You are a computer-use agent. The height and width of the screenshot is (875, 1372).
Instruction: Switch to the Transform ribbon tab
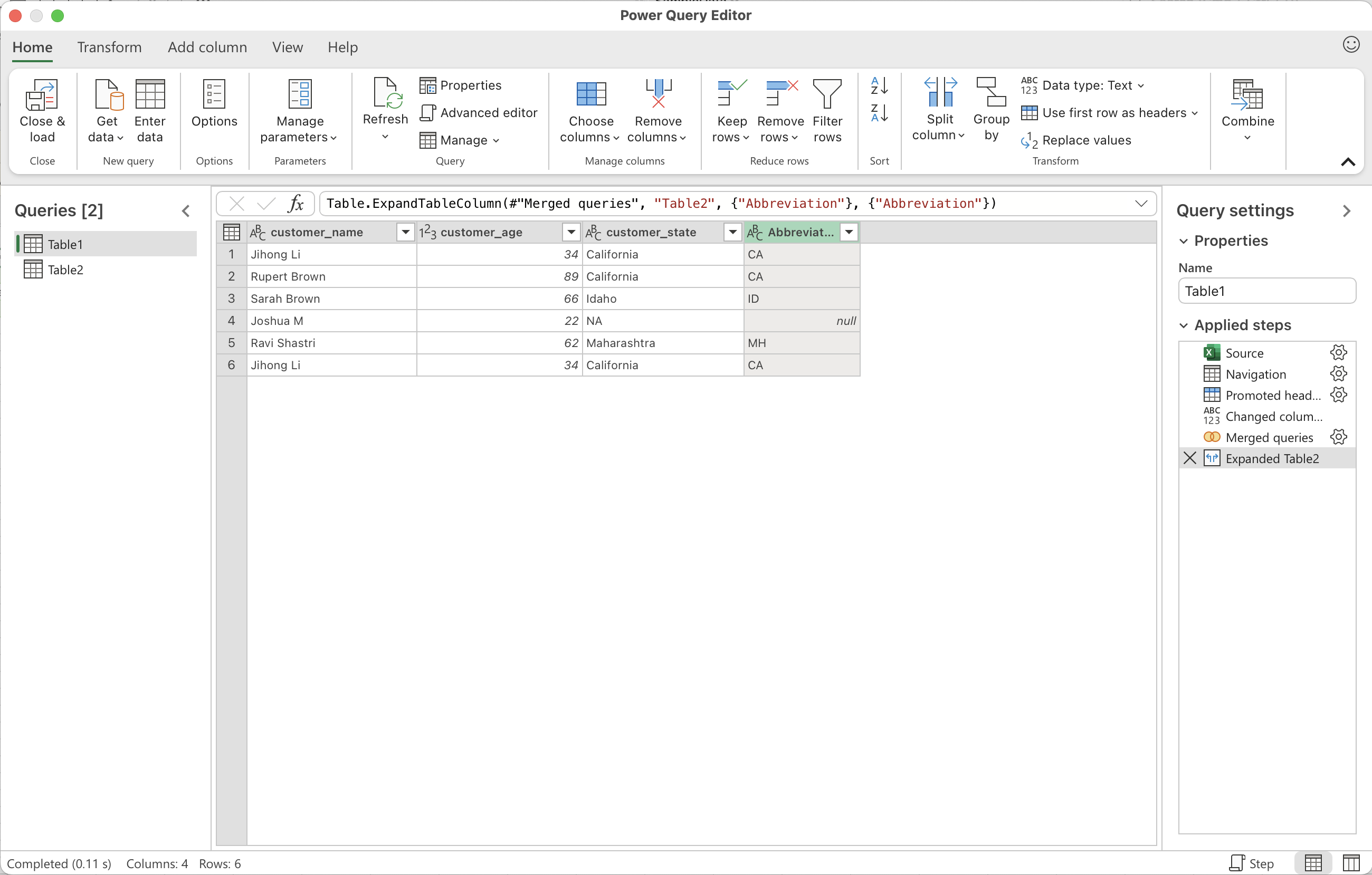[109, 47]
